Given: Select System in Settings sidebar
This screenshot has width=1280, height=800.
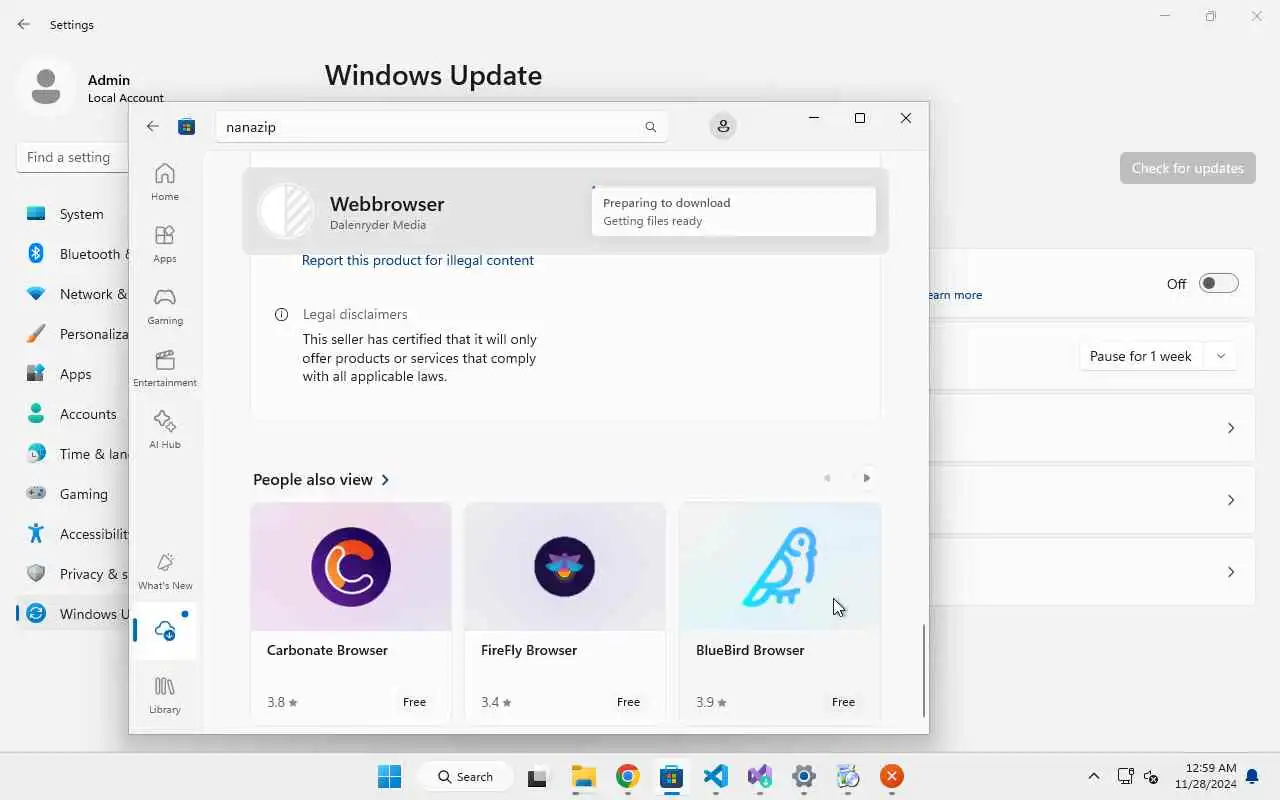Looking at the screenshot, I should click(73, 214).
